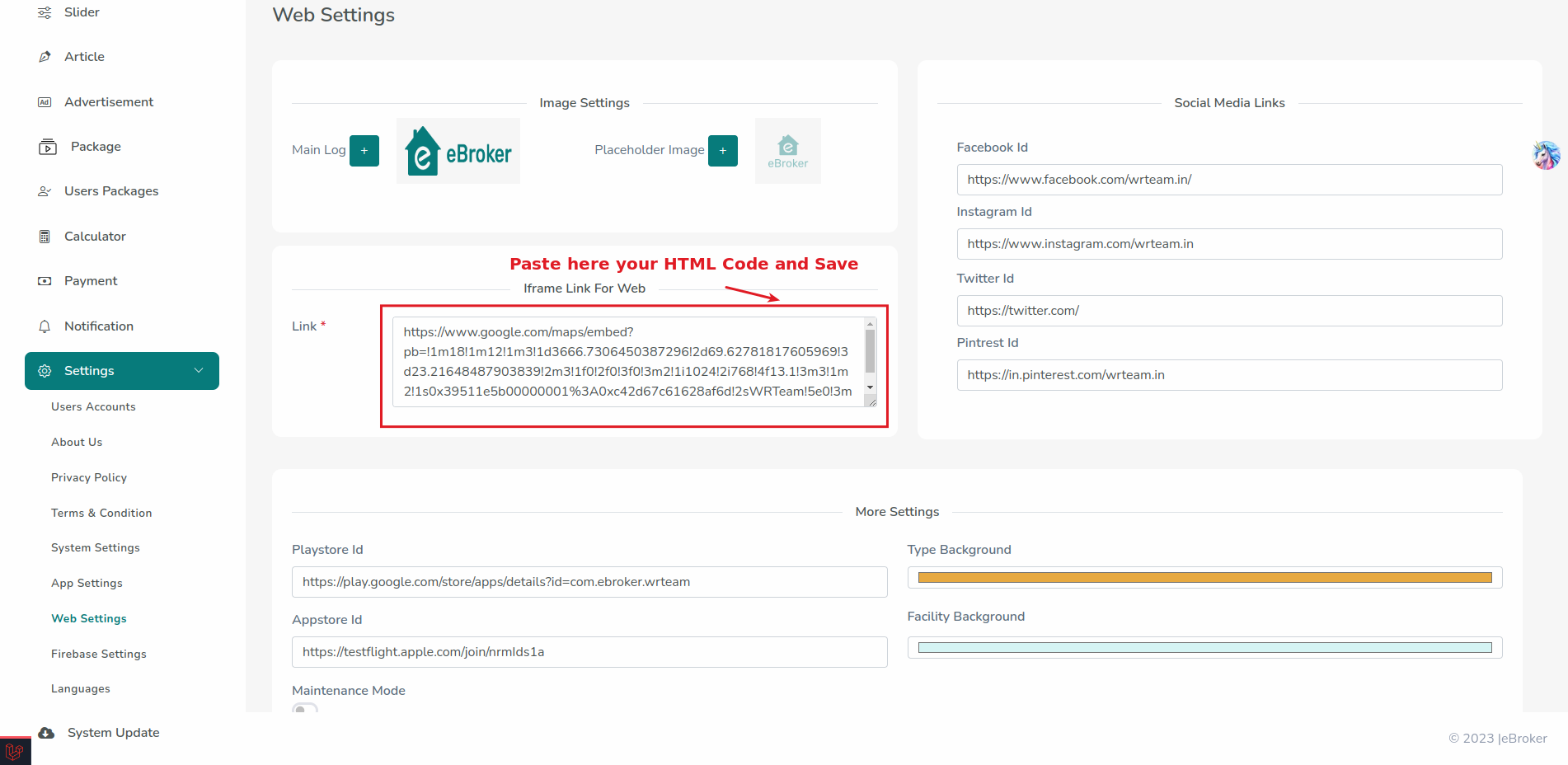Click the Users Packages icon
Image resolution: width=1568 pixels, height=765 pixels.
(x=45, y=191)
